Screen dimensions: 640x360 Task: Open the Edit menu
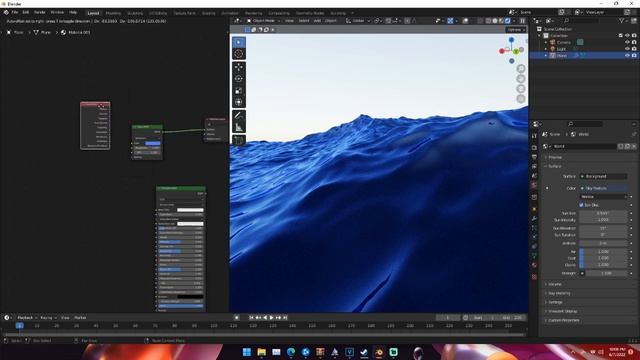coord(26,13)
